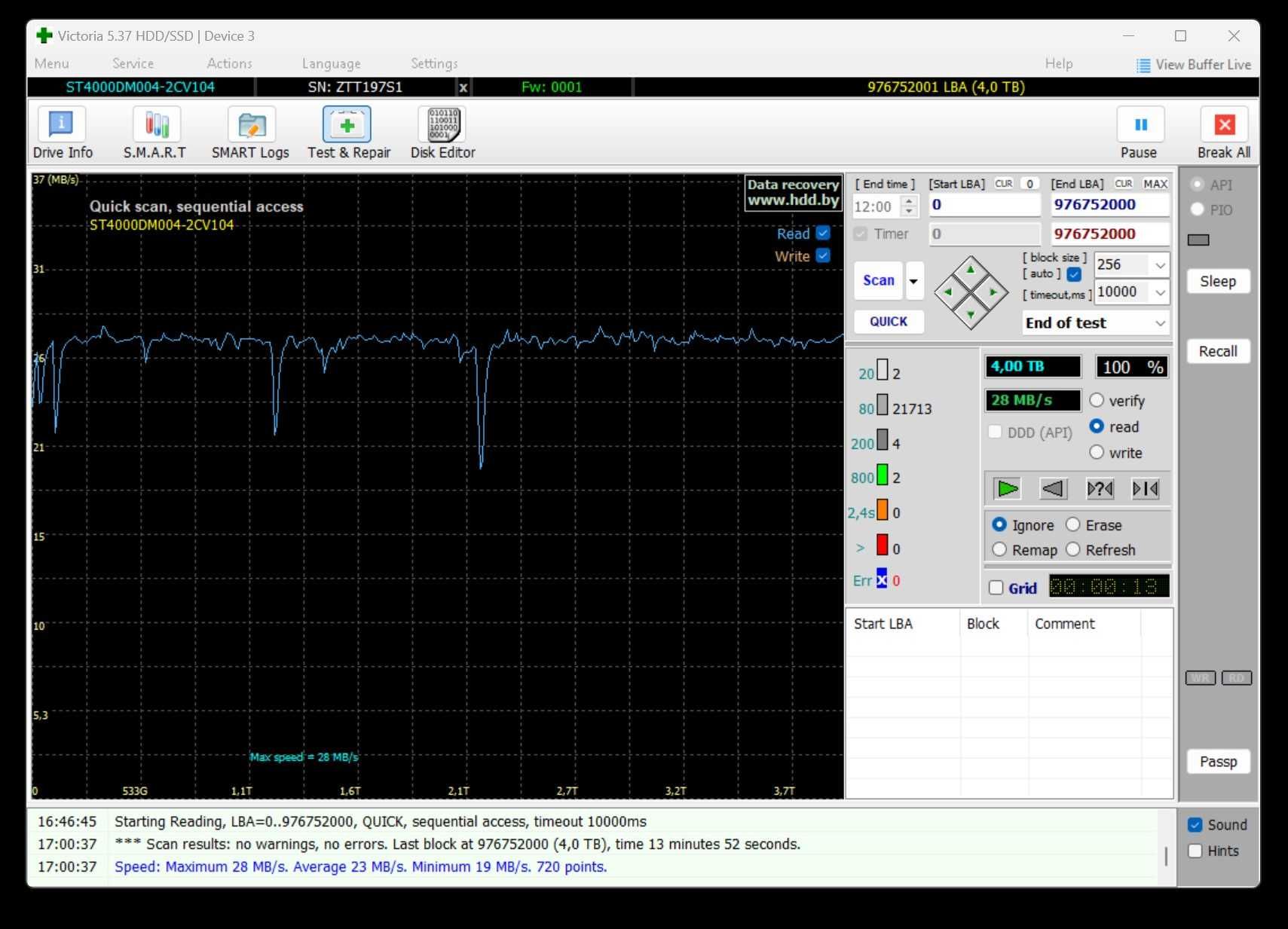This screenshot has width=1288, height=929.
Task: Disable the Sound checkbox
Action: click(1195, 825)
